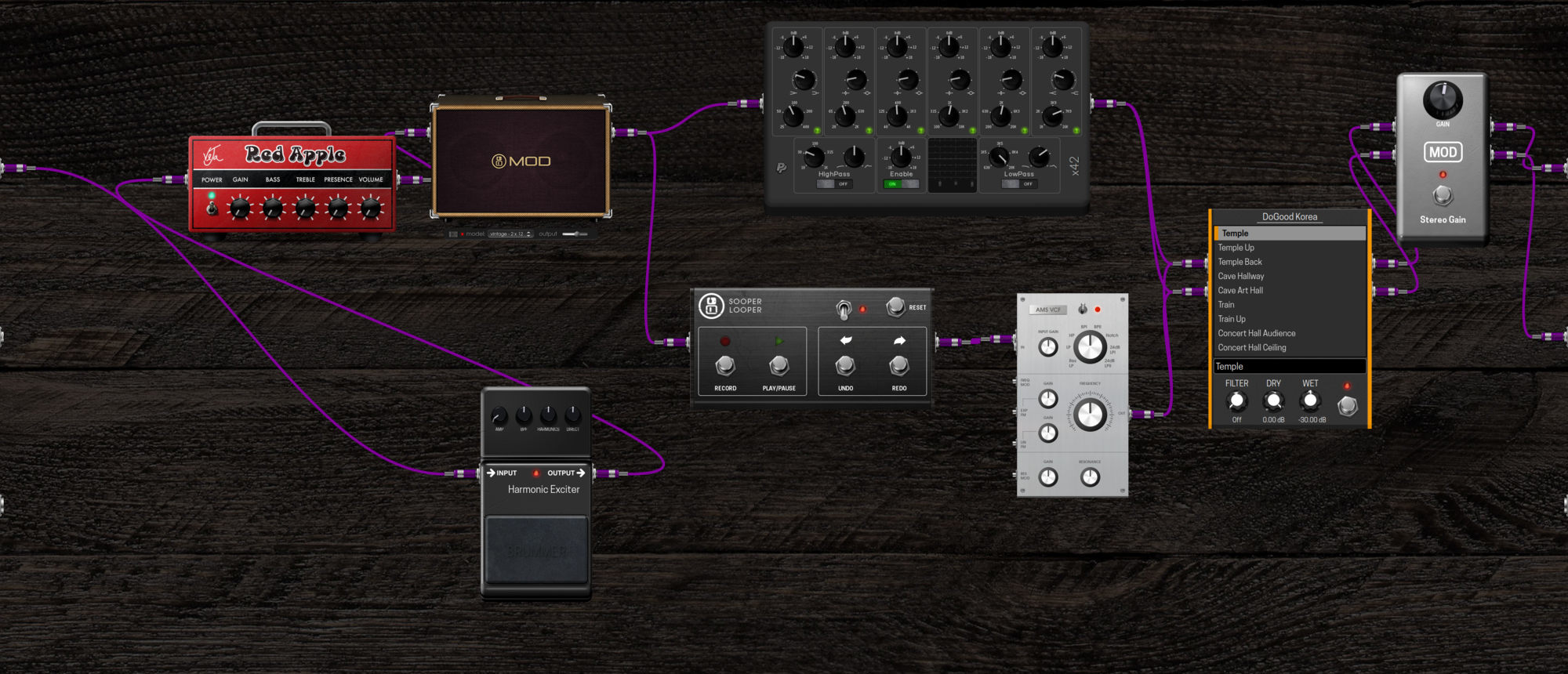Click the AMS VCF RES MOD gain knob

[x=1048, y=477]
